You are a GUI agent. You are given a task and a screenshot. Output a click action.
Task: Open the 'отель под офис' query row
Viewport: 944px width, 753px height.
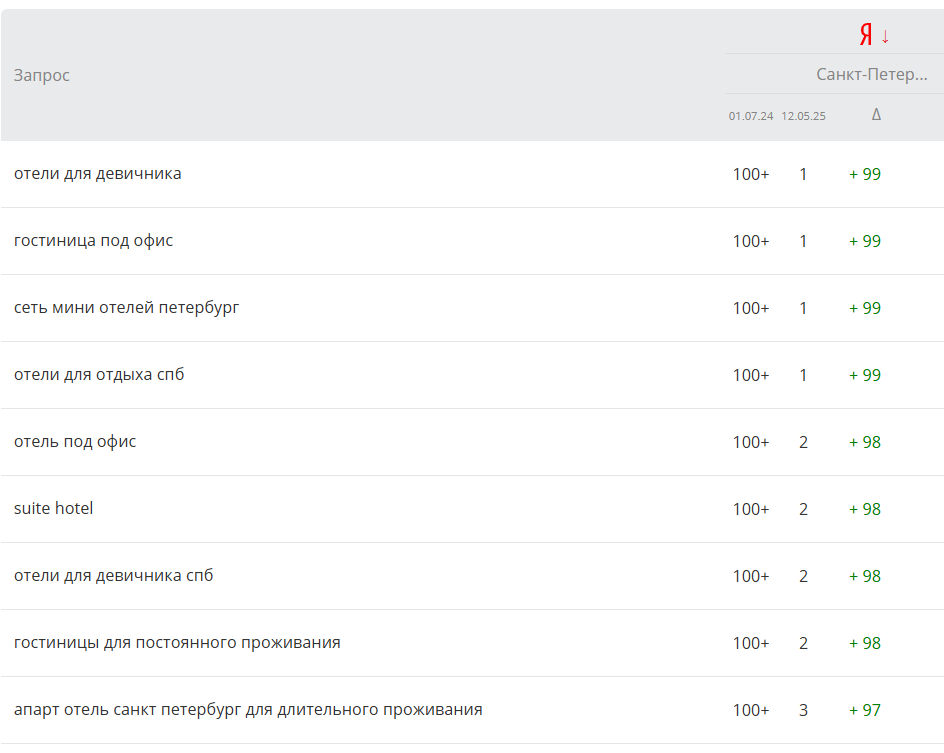click(x=75, y=442)
